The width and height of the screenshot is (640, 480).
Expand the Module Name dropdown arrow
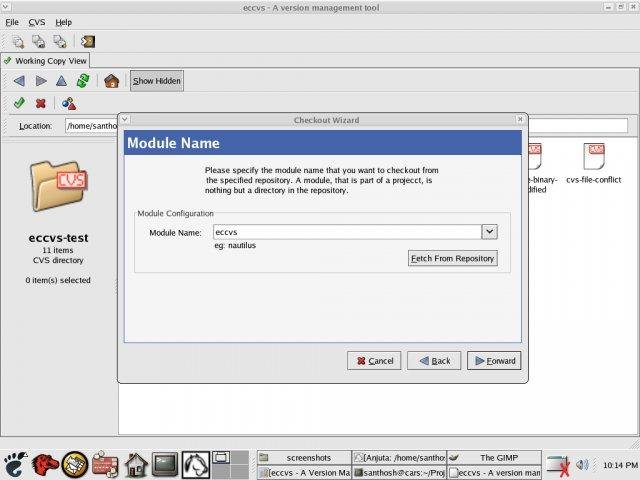click(489, 232)
